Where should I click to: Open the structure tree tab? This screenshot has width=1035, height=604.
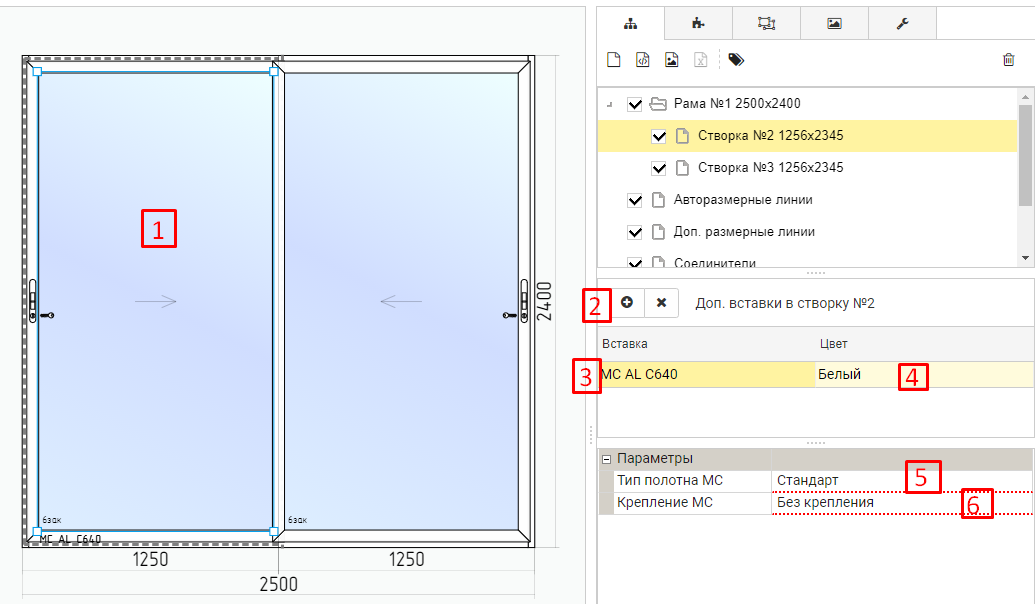pos(630,24)
